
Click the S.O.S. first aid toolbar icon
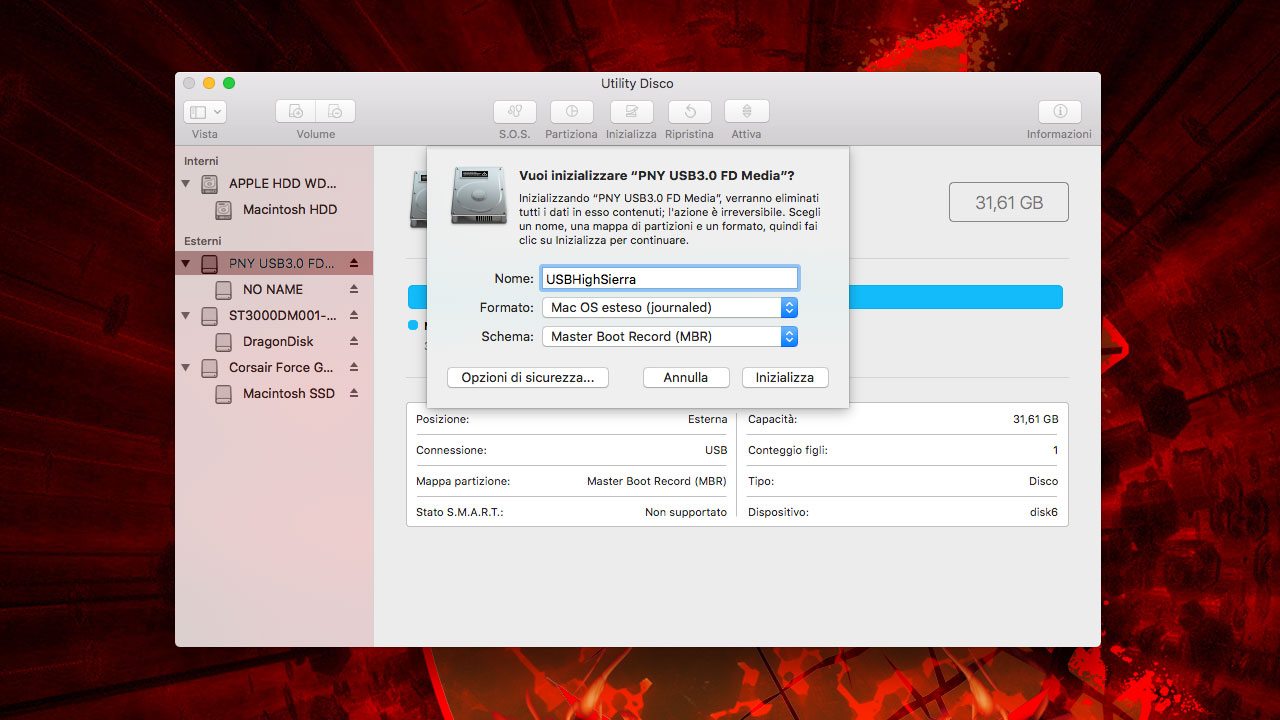[515, 112]
